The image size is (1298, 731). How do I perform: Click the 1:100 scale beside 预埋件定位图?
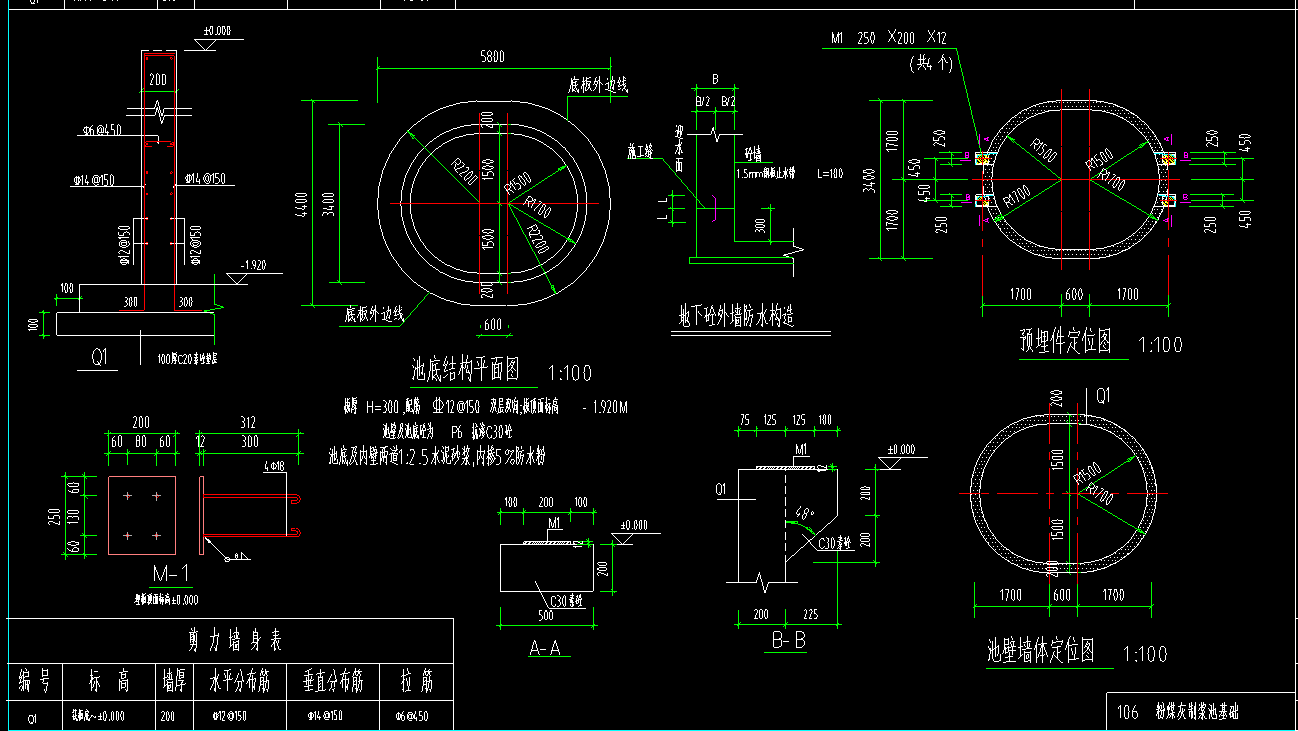[1160, 345]
